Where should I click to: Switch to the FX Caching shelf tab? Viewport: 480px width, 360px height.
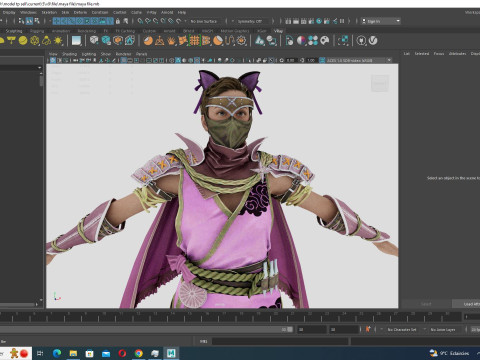125,31
